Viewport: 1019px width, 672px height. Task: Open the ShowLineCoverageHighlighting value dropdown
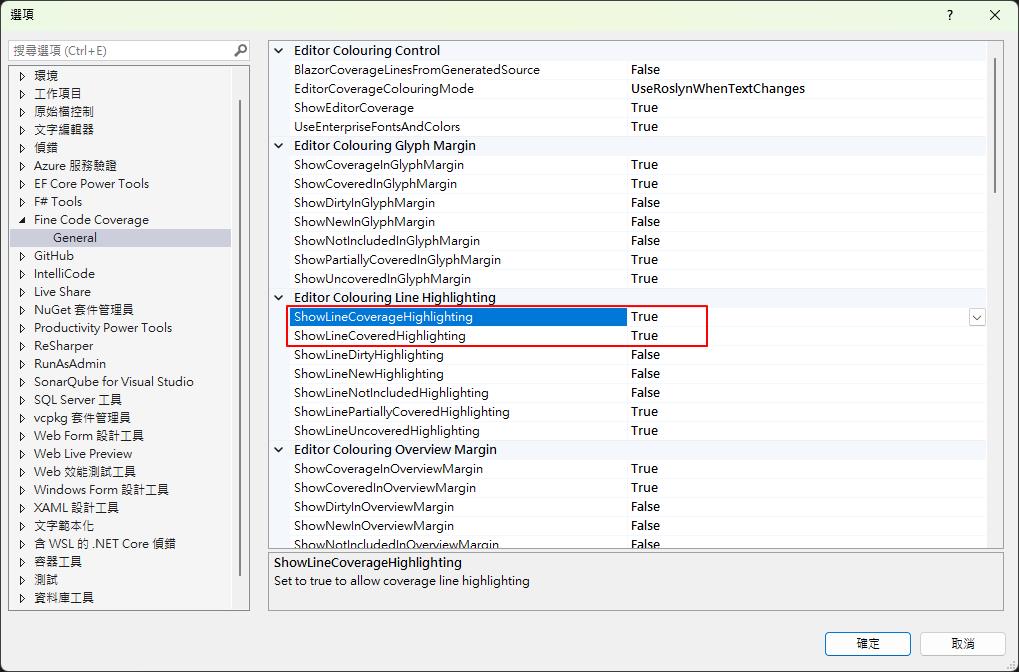[x=977, y=317]
